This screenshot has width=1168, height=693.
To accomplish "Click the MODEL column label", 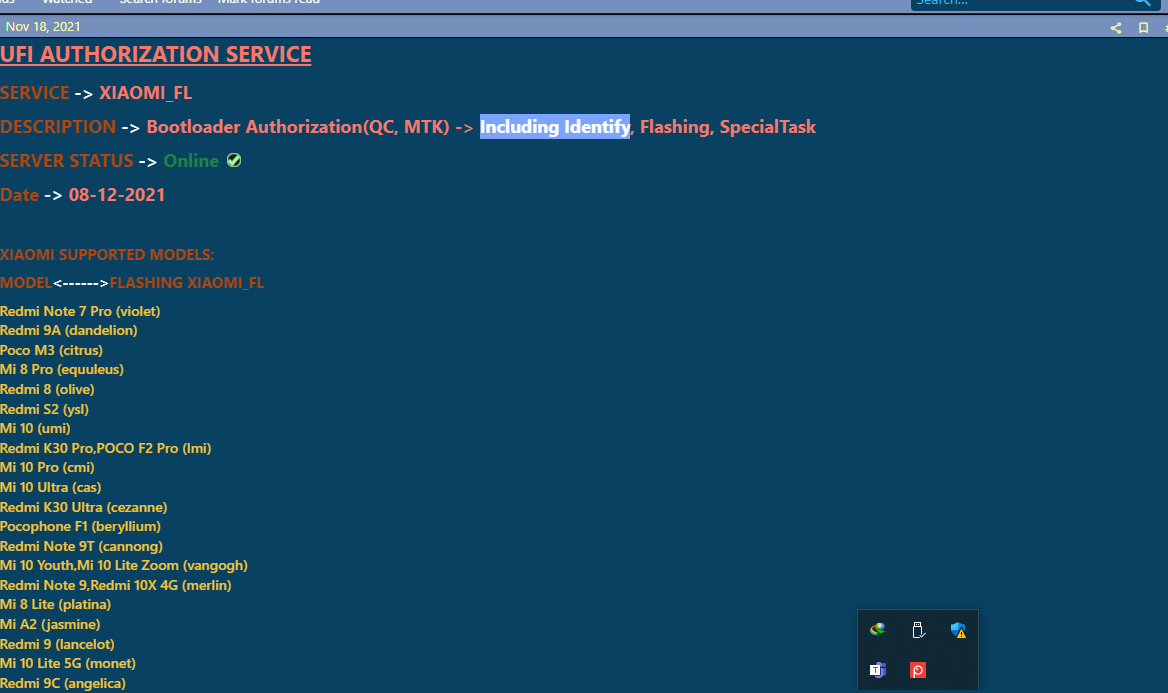I will tap(26, 283).
